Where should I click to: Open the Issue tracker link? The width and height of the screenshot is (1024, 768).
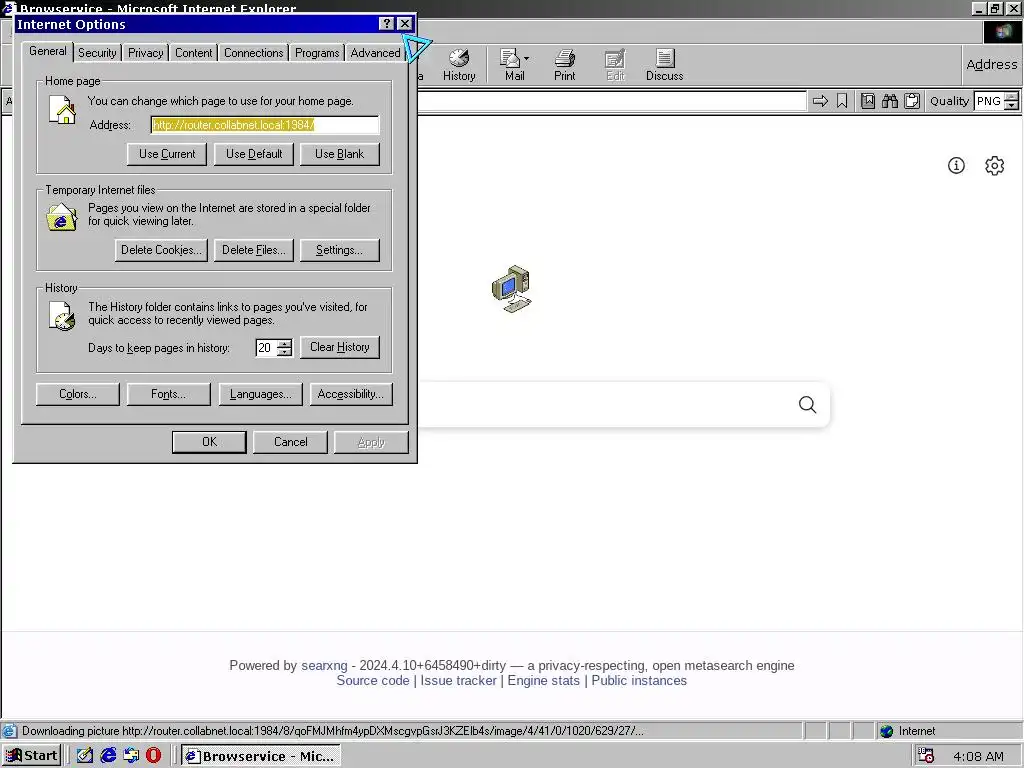(x=458, y=680)
